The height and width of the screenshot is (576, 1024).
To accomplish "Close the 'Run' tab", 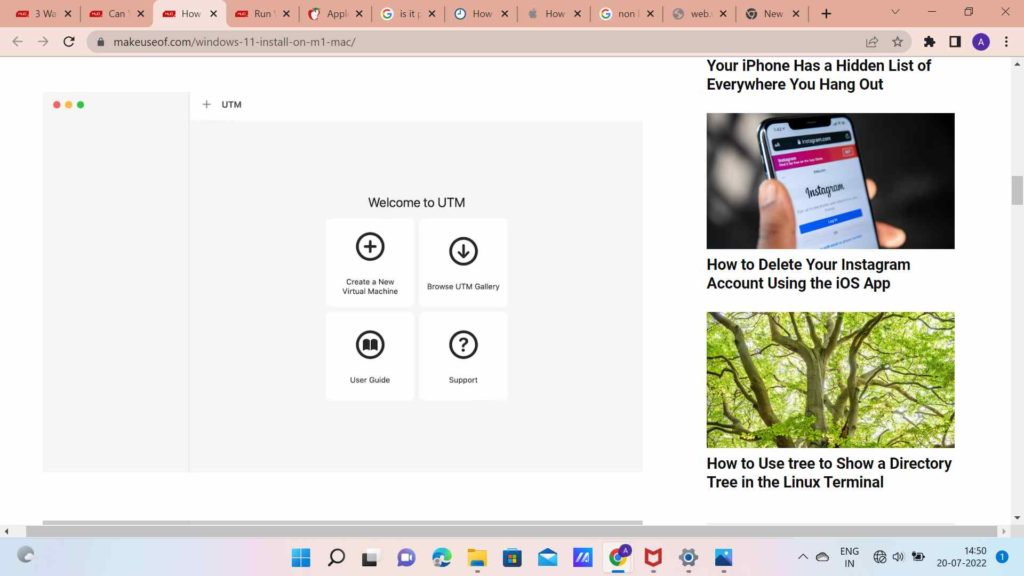I will 286,14.
